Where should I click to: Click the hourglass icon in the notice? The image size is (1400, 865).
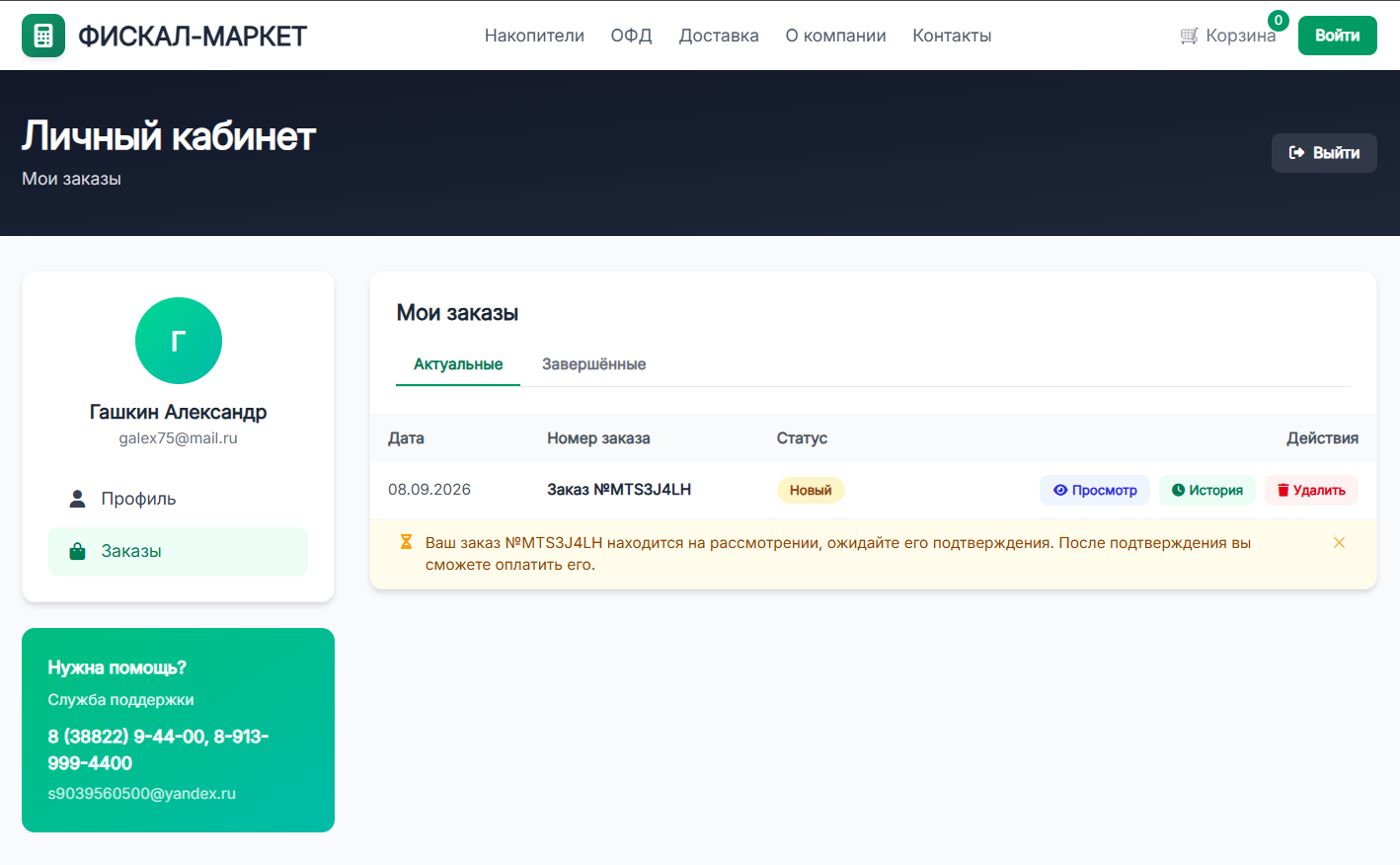click(x=406, y=542)
